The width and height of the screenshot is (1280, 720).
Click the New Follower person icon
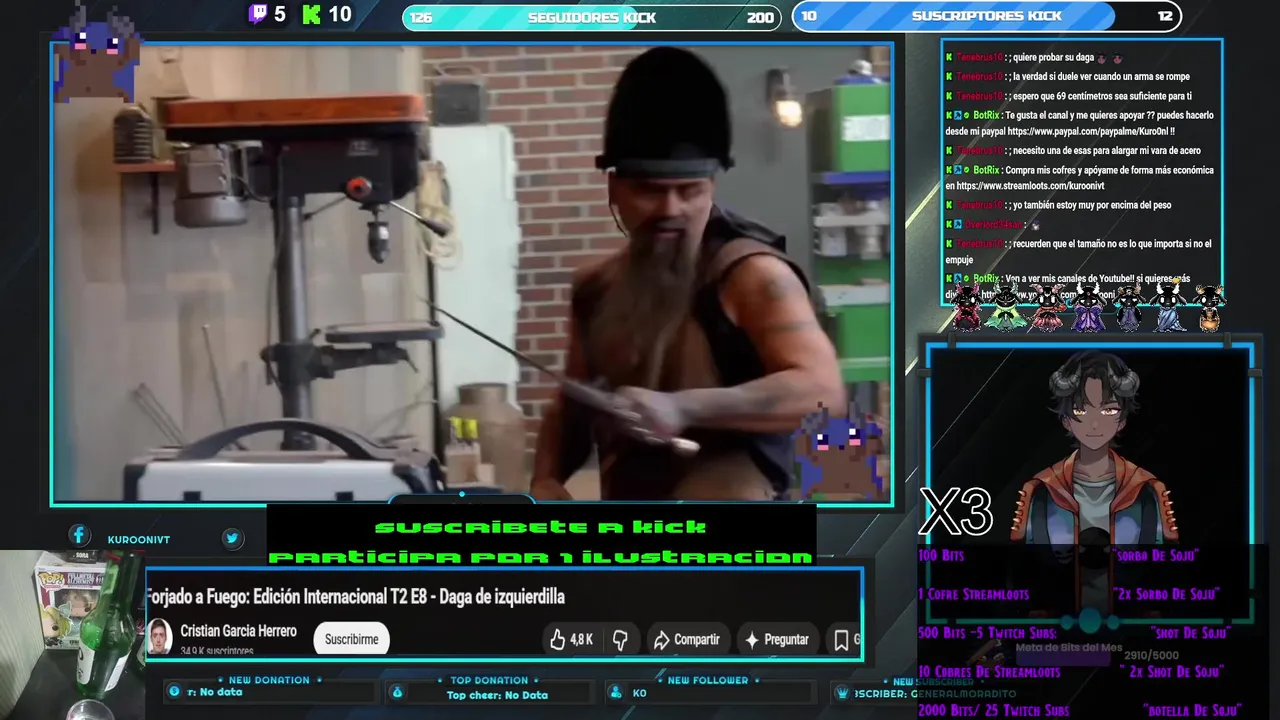[618, 692]
